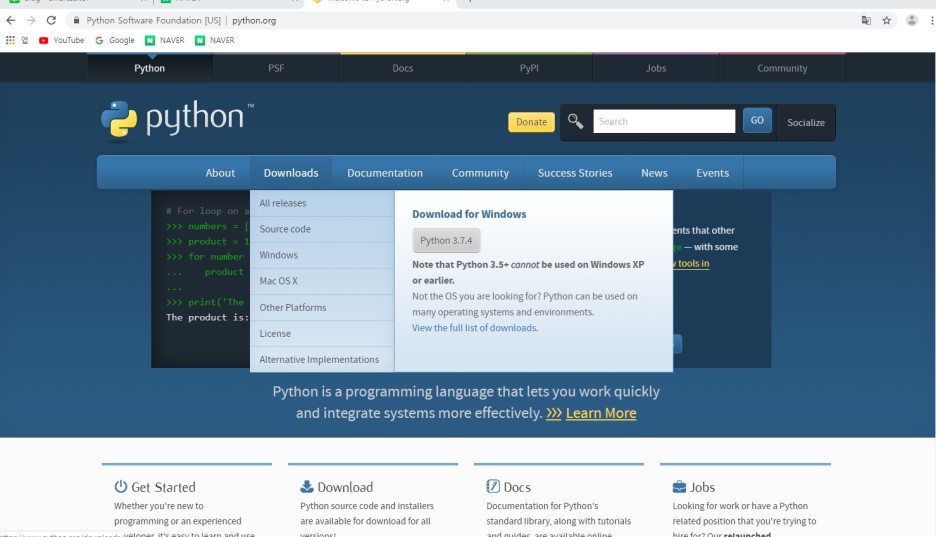Viewport: 936px width, 537px height.
Task: Open the News navigation menu
Action: coord(654,173)
